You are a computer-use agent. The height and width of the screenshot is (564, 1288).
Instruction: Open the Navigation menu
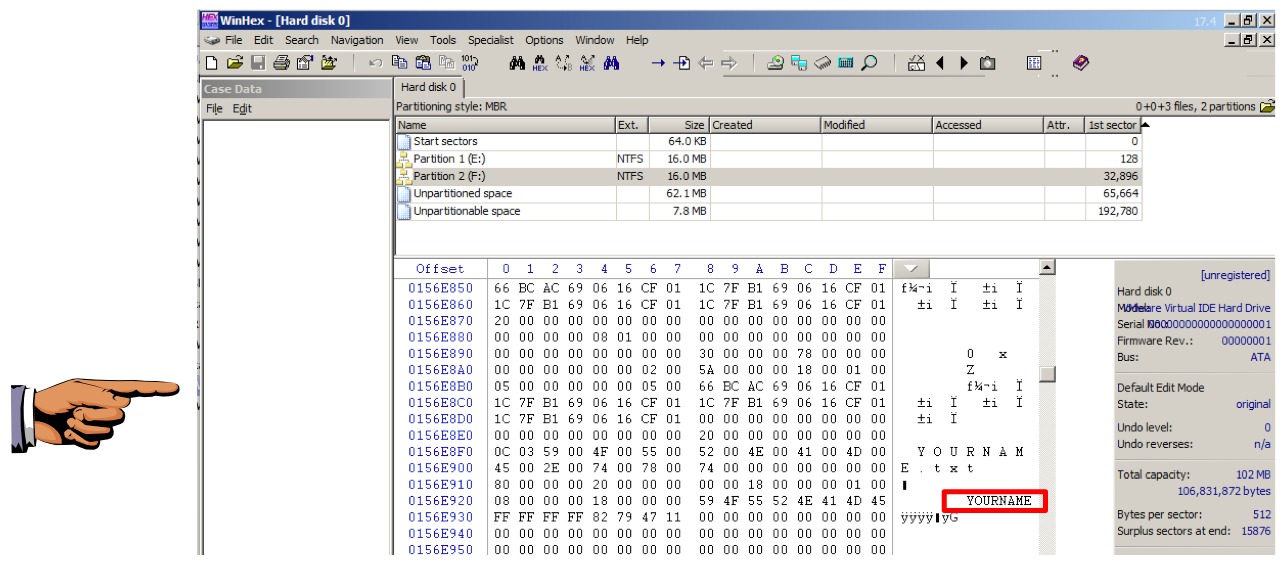coord(357,40)
